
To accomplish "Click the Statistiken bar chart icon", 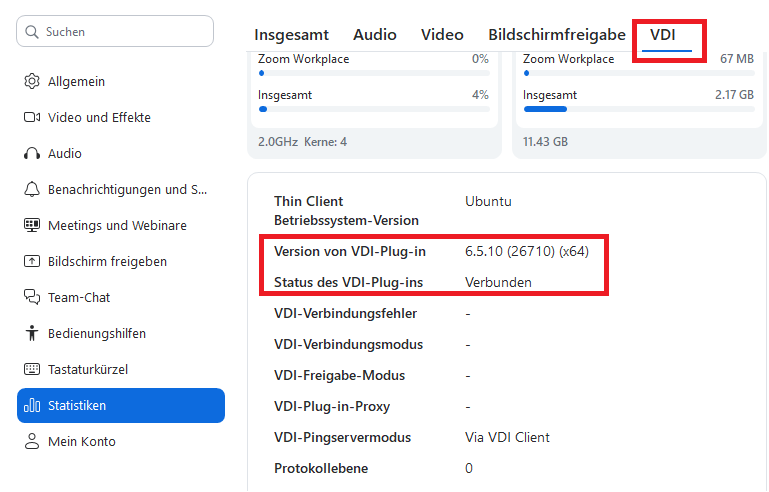I will [32, 405].
